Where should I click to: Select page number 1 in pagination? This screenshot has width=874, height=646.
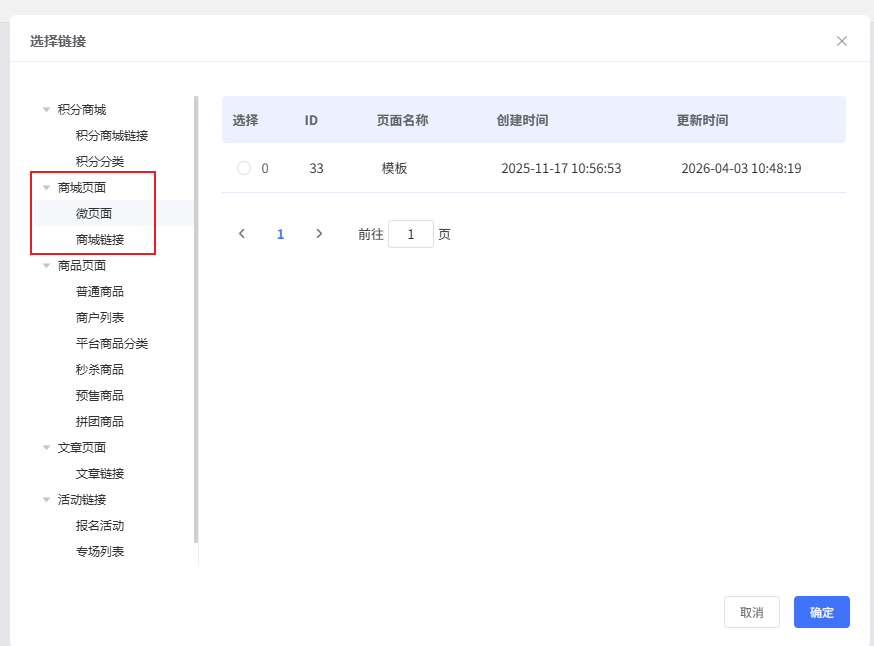tap(281, 234)
